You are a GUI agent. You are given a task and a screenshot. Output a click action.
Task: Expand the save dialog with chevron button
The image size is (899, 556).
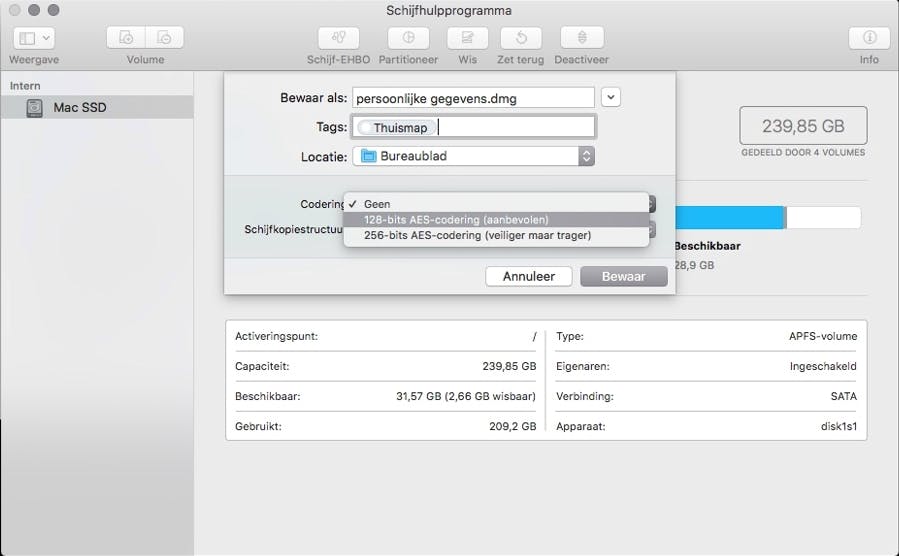tap(612, 97)
